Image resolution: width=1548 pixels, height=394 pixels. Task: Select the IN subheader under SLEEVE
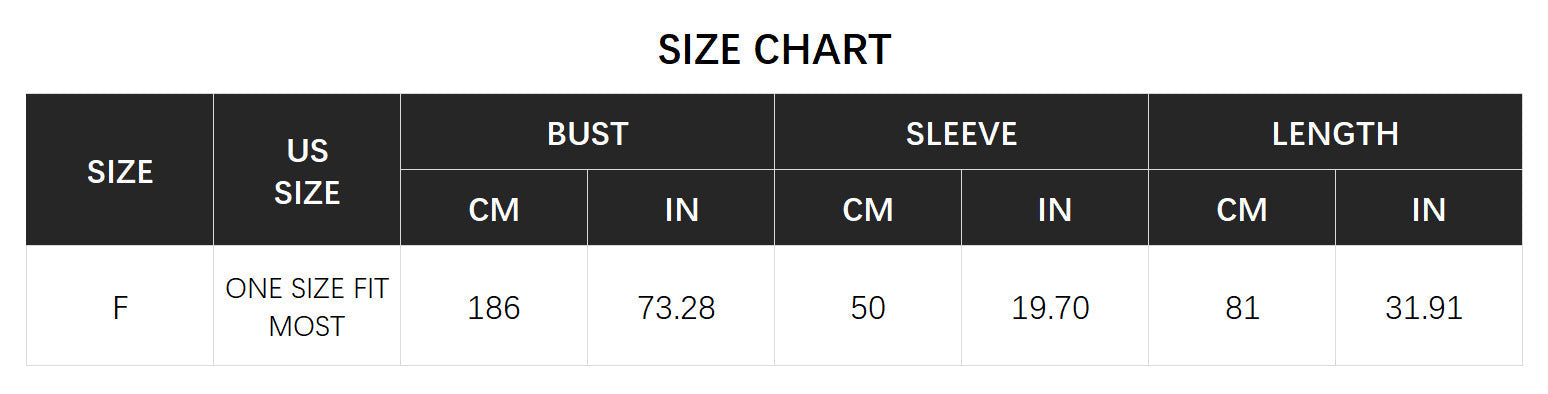click(1055, 208)
